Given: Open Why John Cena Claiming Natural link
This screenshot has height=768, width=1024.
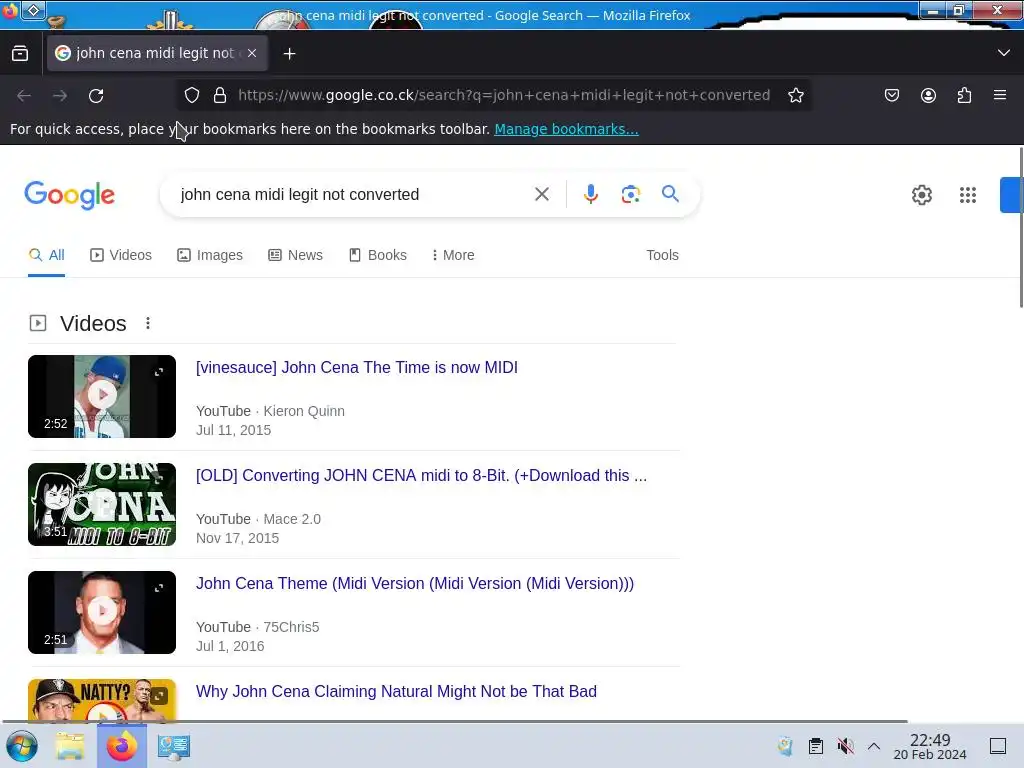Looking at the screenshot, I should click(396, 692).
